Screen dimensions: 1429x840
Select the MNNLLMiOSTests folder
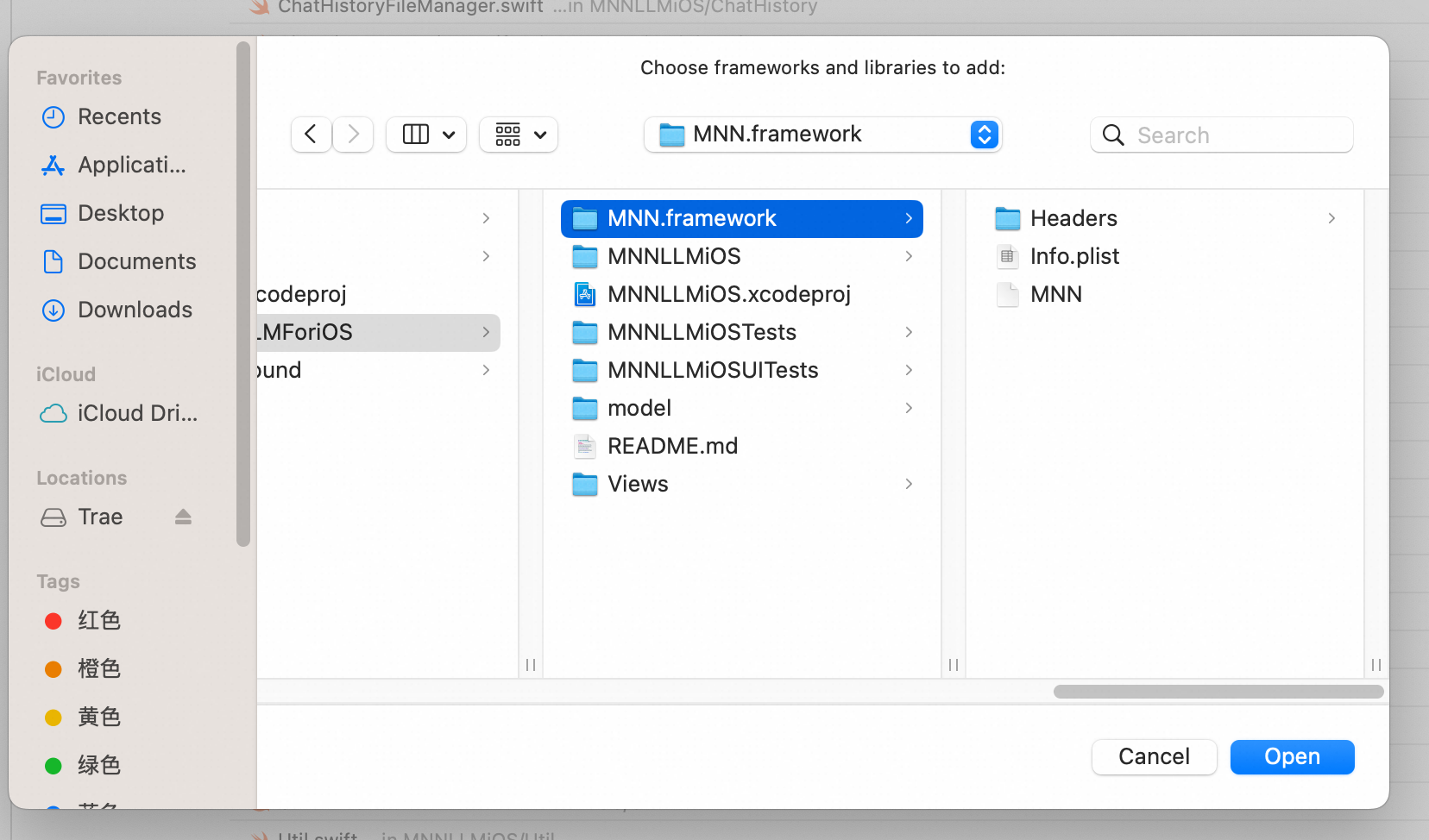742,332
